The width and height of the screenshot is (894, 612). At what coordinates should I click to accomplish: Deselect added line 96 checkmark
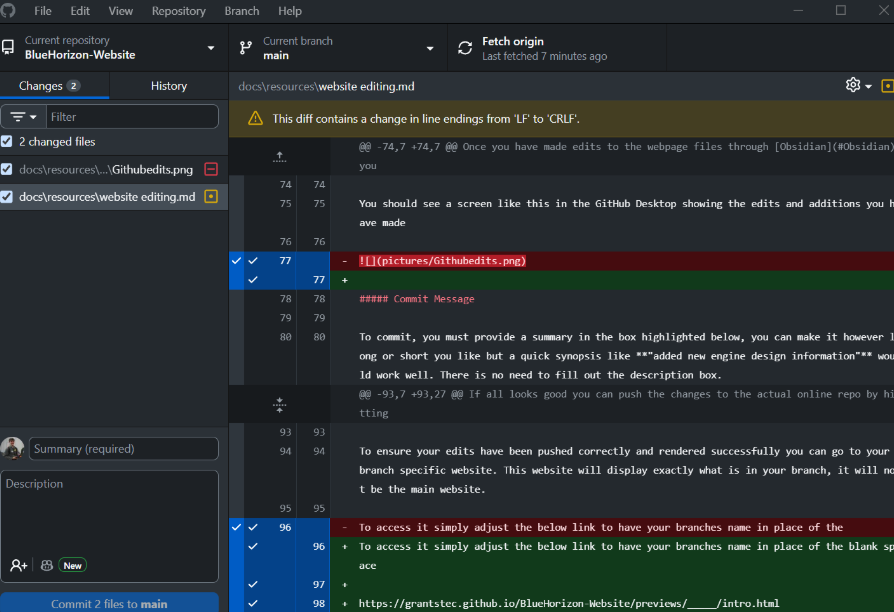coord(253,546)
